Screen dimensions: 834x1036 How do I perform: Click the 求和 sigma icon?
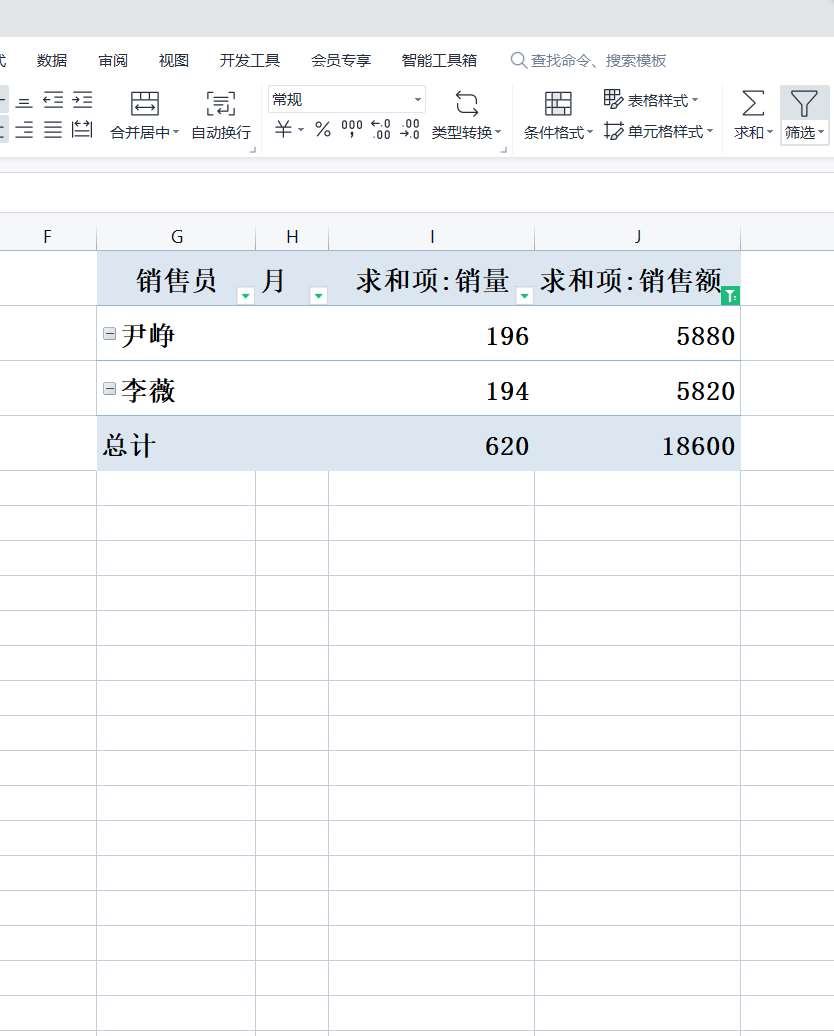click(753, 104)
